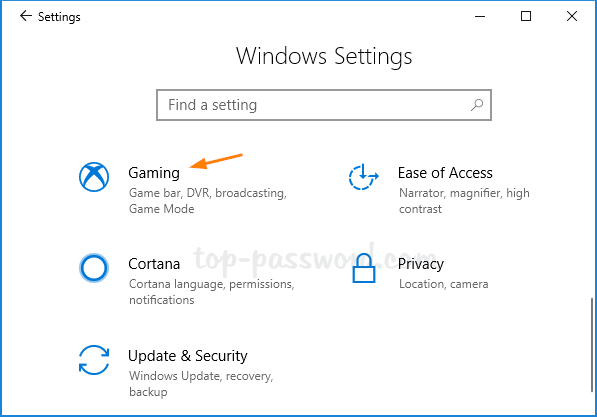Go back using the back arrow

[x=26, y=16]
